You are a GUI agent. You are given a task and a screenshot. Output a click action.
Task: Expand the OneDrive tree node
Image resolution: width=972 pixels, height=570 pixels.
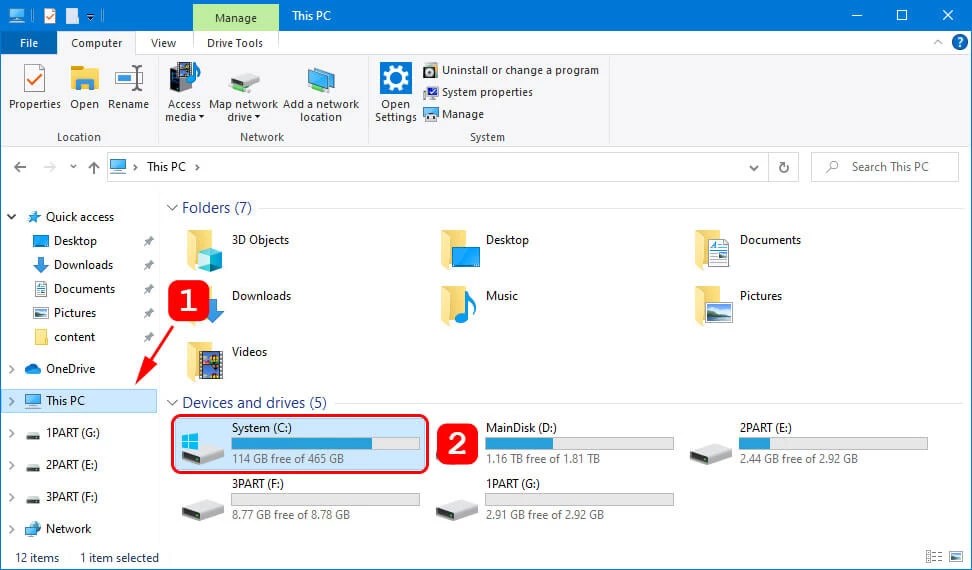point(11,369)
